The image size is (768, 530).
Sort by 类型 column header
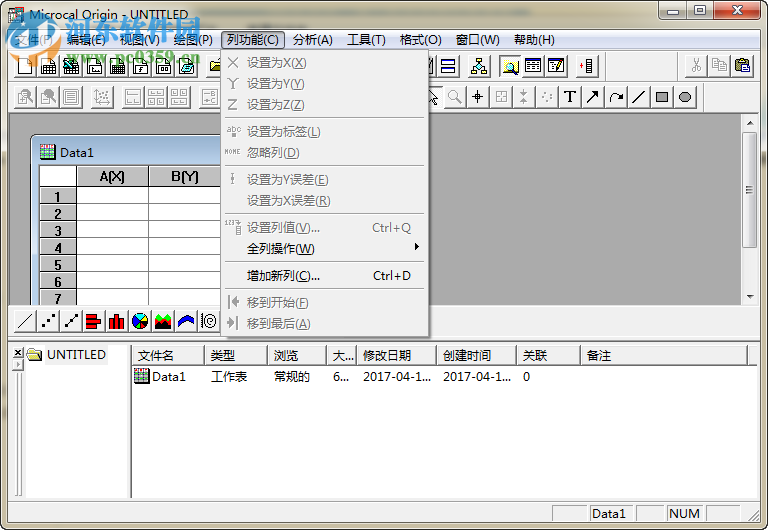click(236, 355)
